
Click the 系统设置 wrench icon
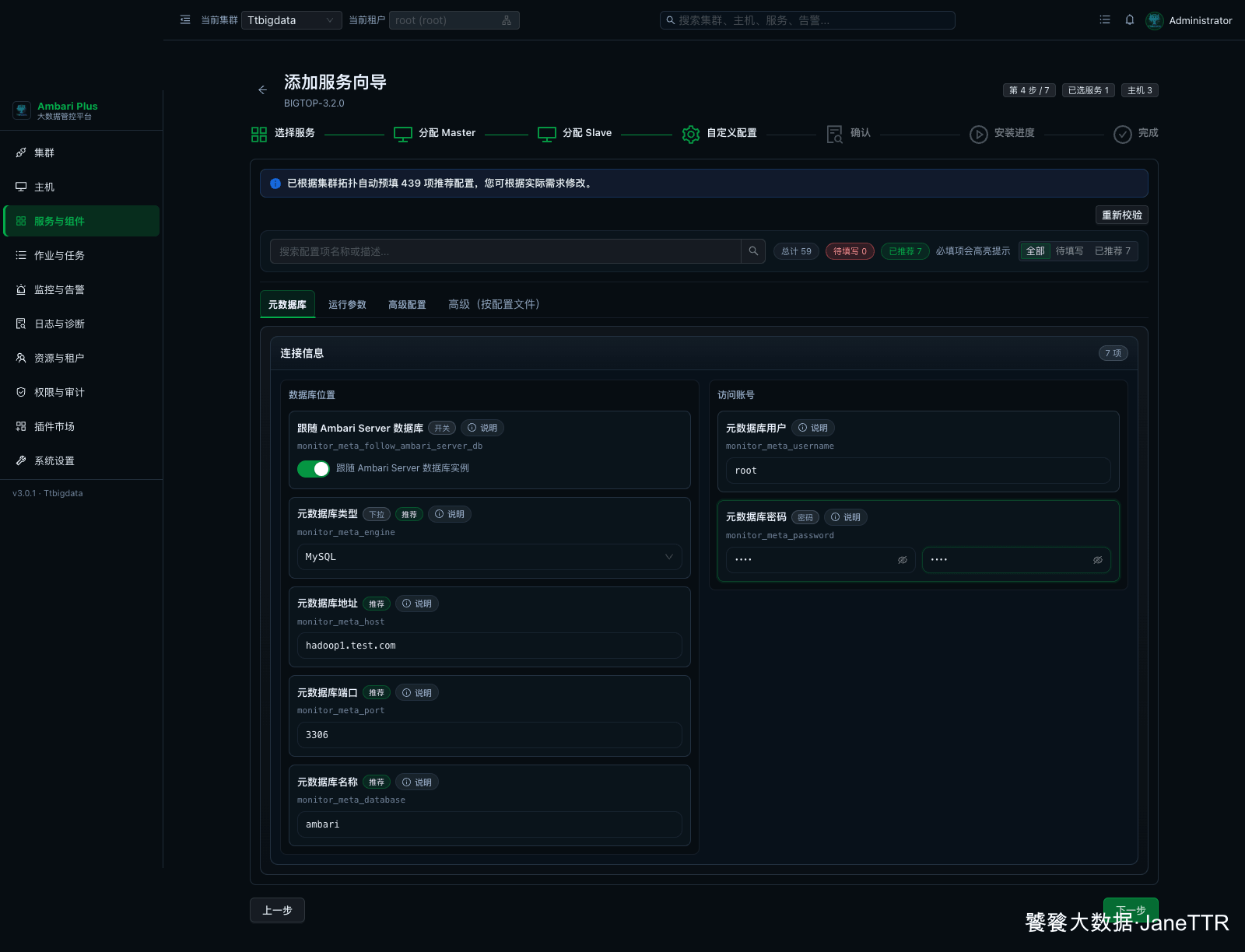click(x=21, y=460)
